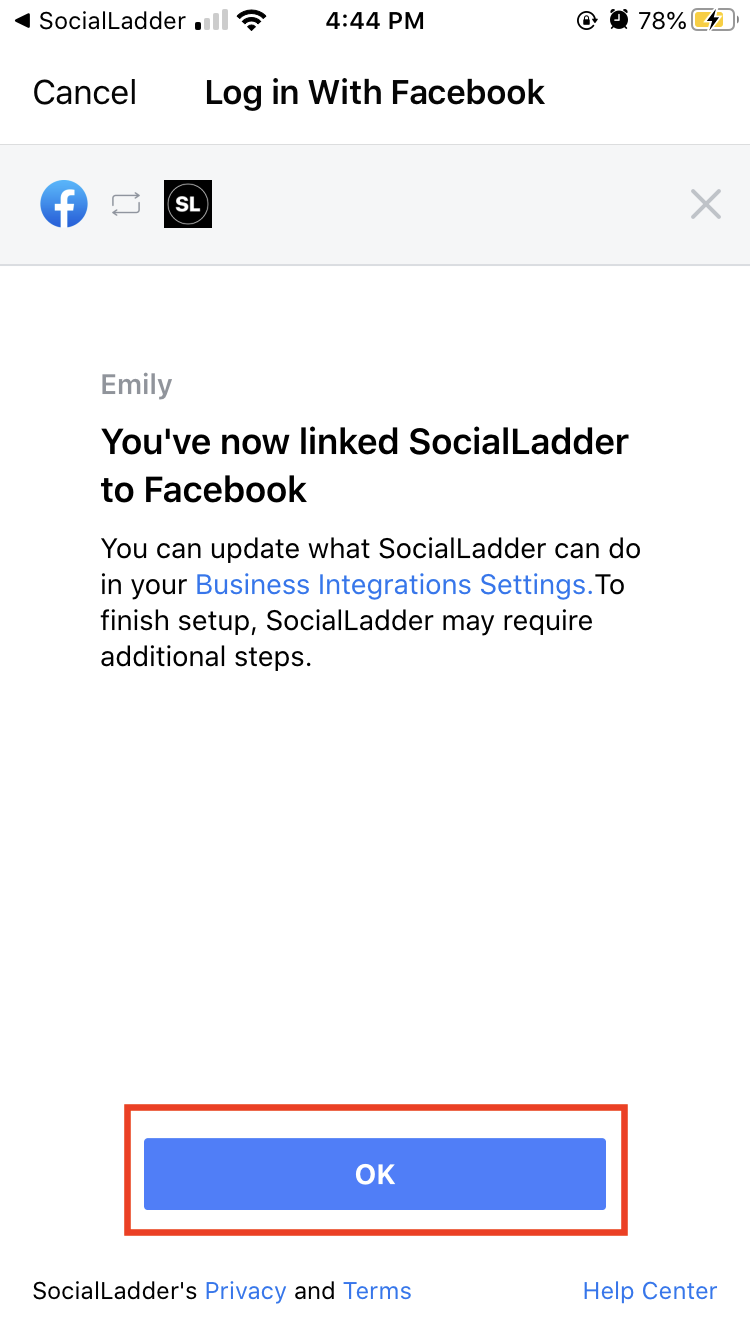This screenshot has height=1334, width=750.
Task: Tap the cellular signal bars icon
Action: pyautogui.click(x=211, y=20)
